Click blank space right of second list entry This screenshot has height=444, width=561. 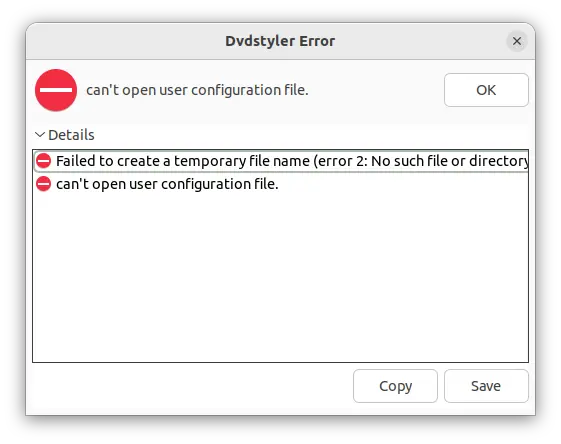click(403, 184)
